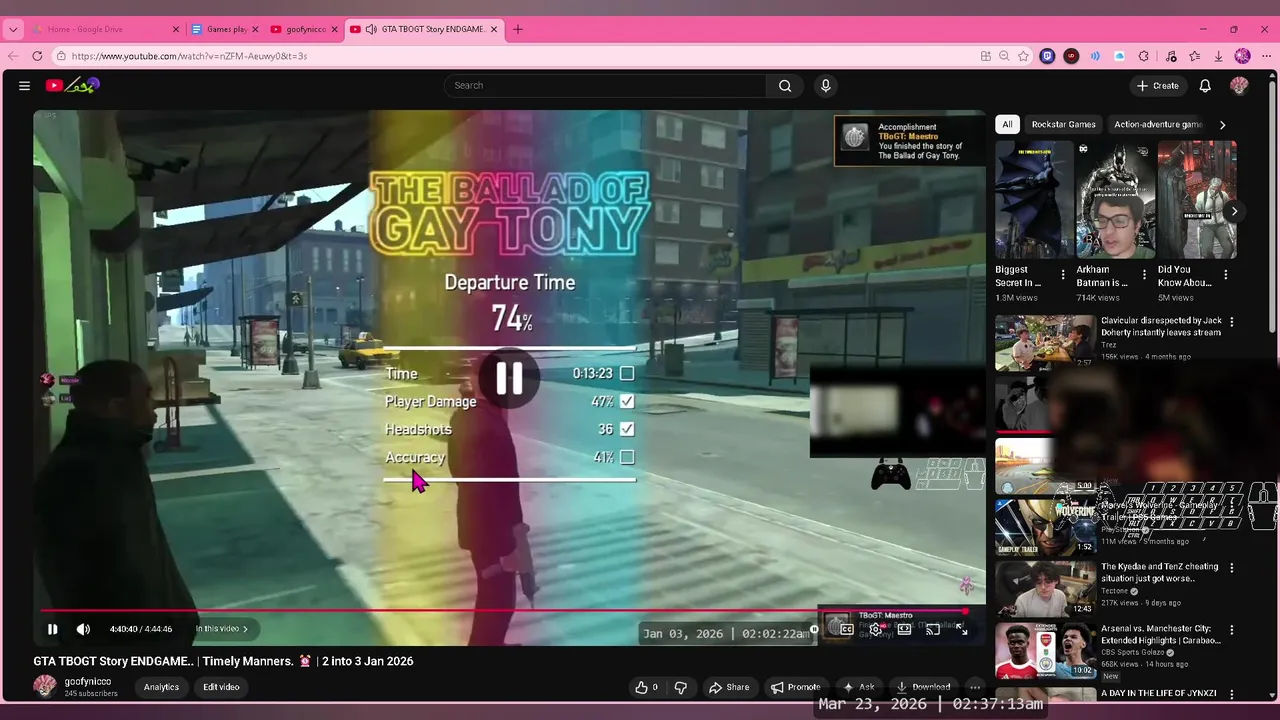1280x720 pixels.
Task: Download this video
Action: 922,687
